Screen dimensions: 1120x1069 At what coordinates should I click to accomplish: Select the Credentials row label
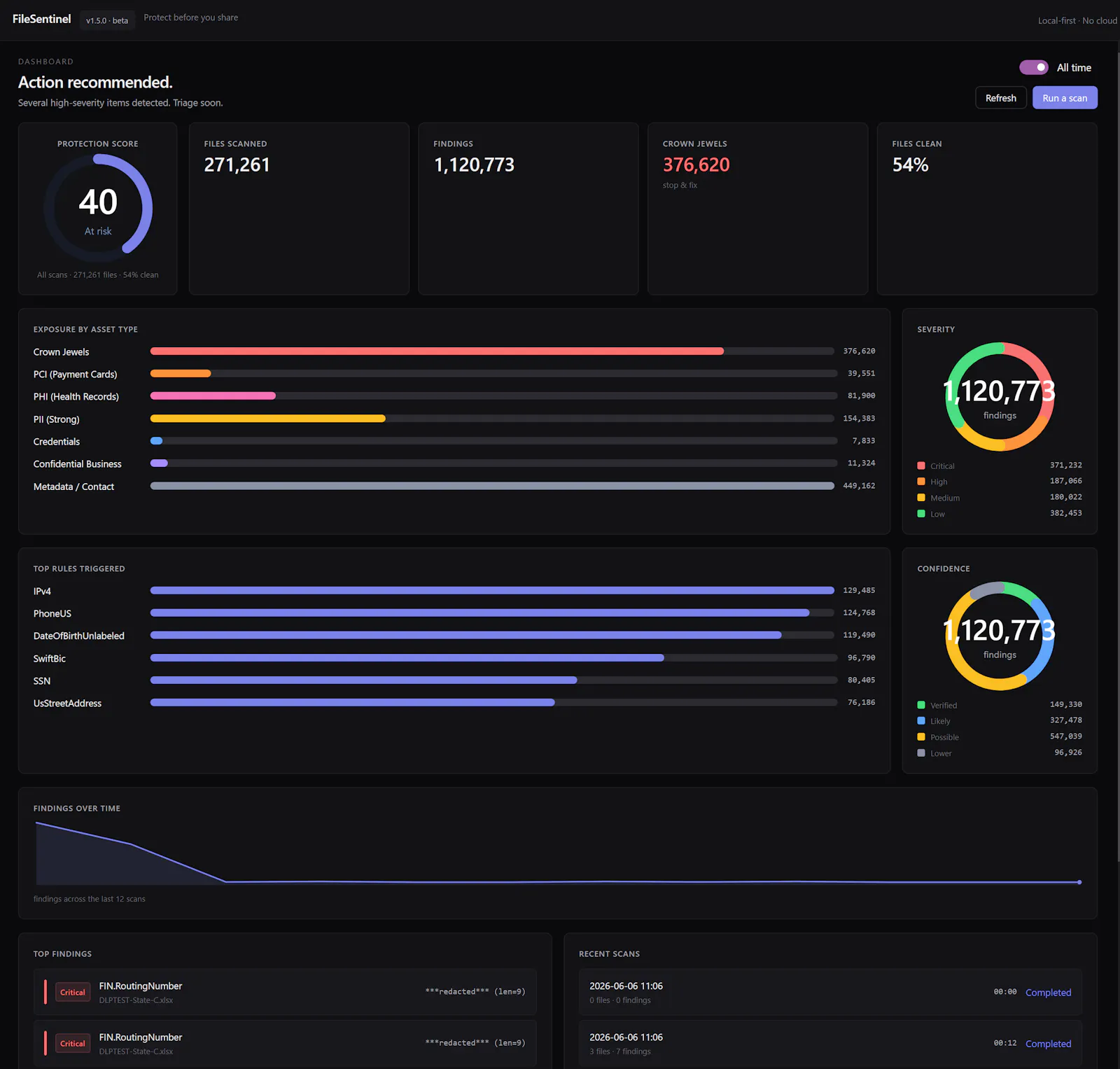[x=57, y=442]
